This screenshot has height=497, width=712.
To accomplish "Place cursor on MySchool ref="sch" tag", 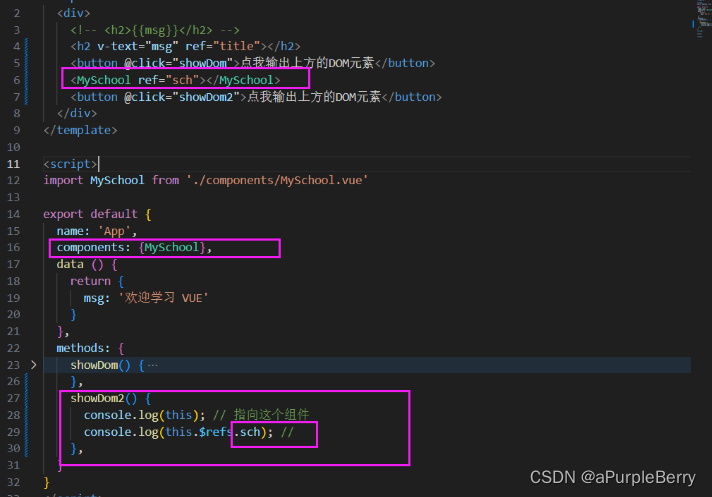I will click(x=175, y=80).
